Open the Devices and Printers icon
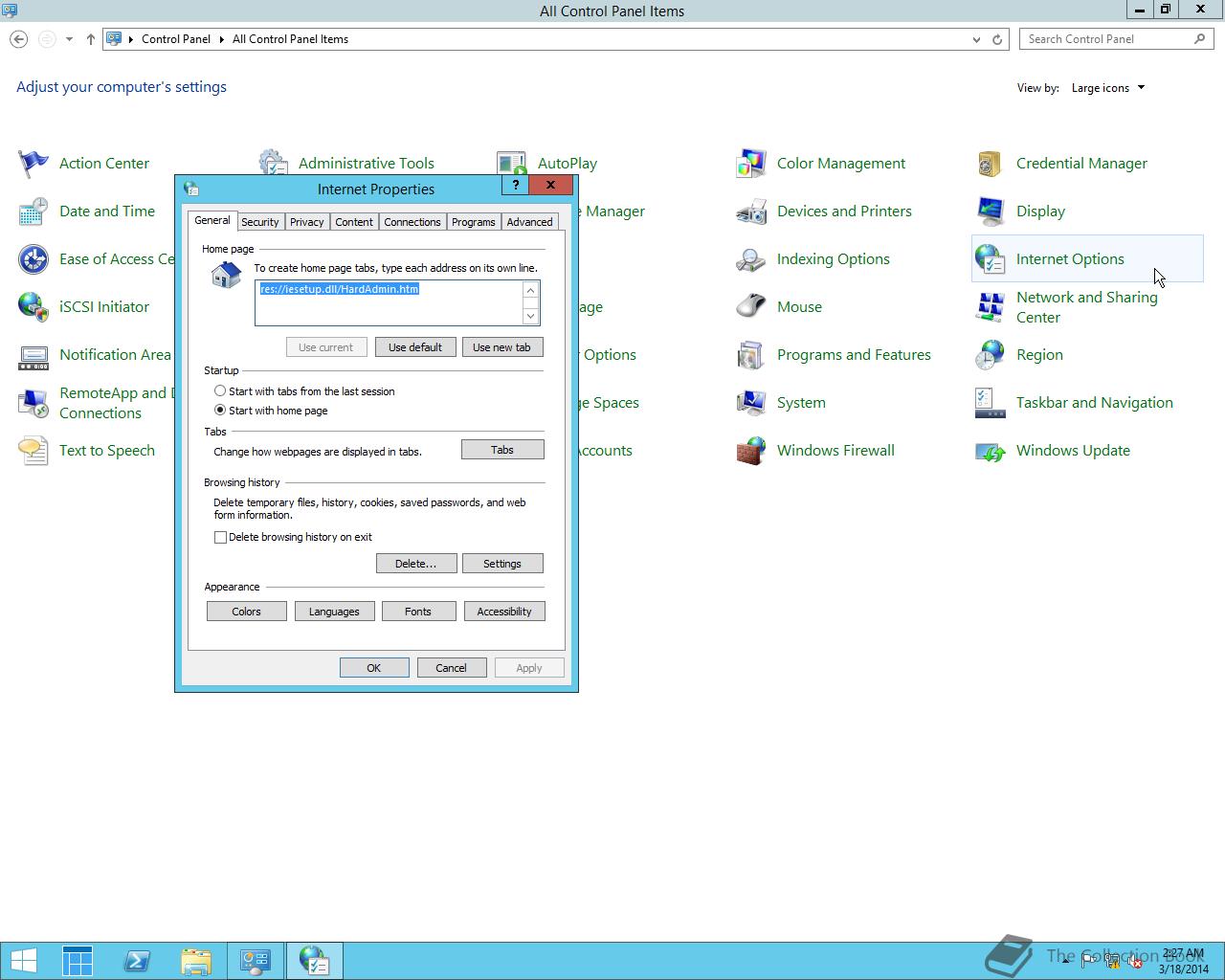1225x980 pixels. tap(751, 212)
